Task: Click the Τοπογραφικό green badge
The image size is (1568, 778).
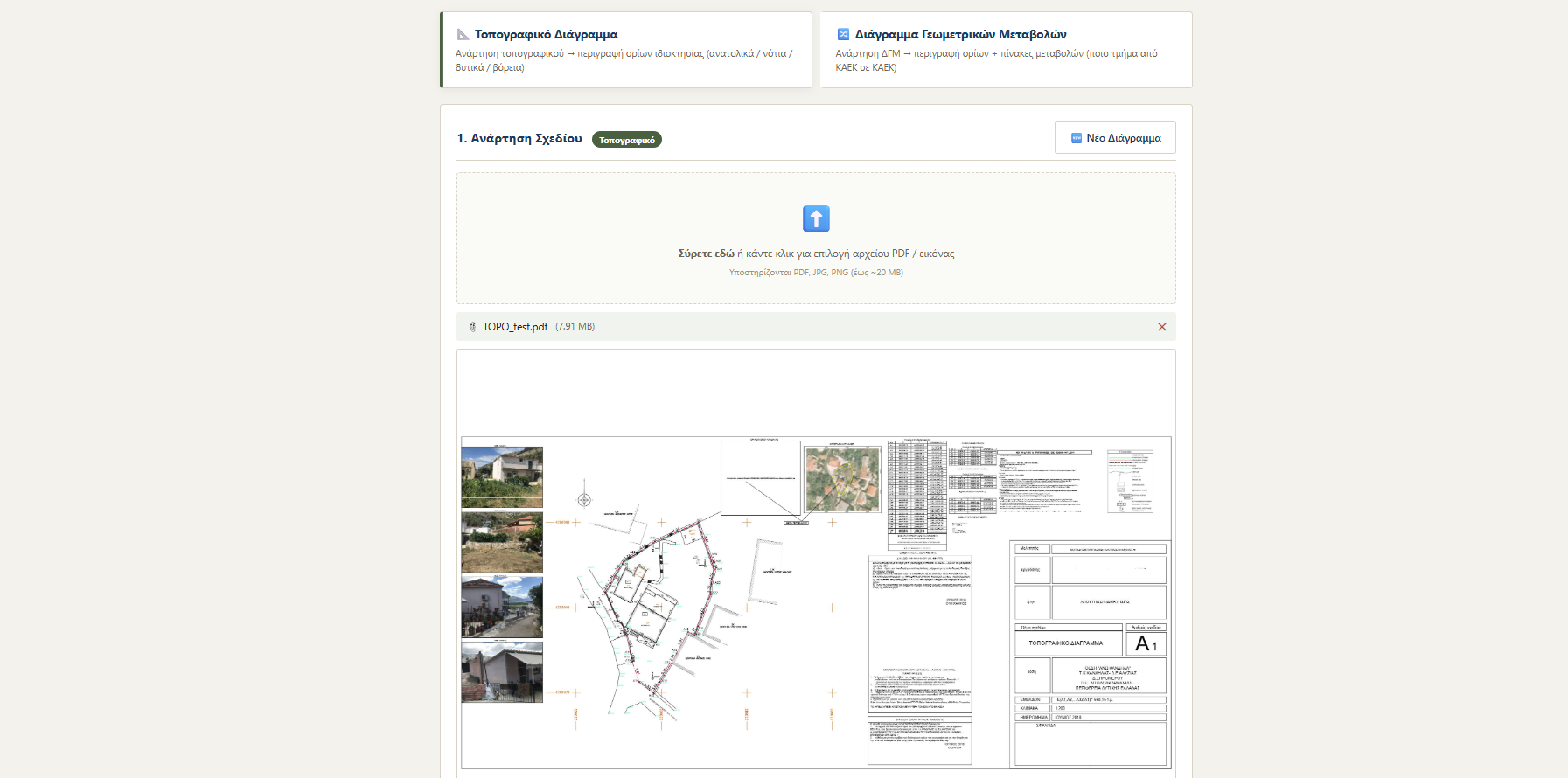Action: [x=627, y=140]
